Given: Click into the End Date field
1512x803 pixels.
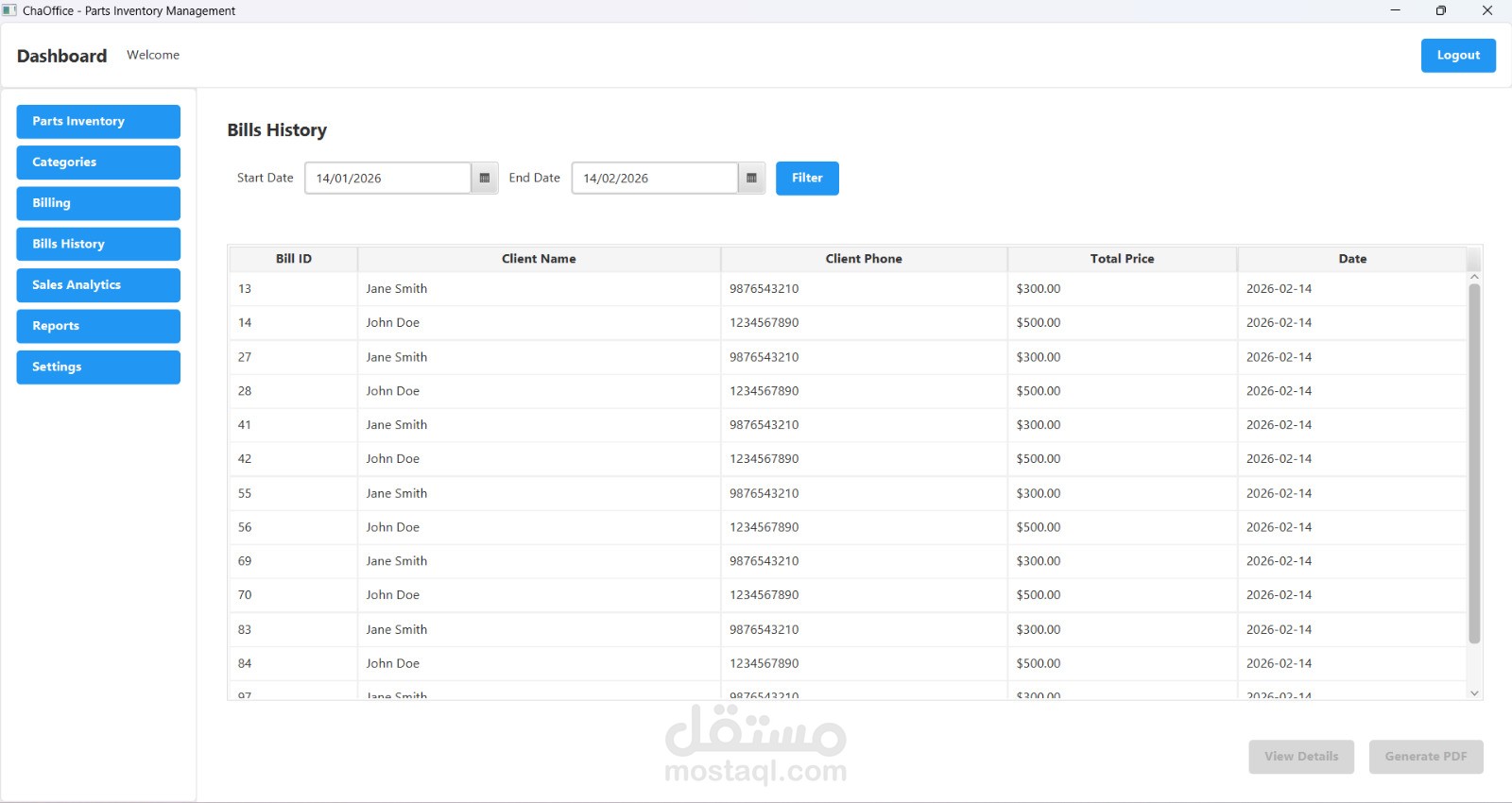Looking at the screenshot, I should (655, 178).
